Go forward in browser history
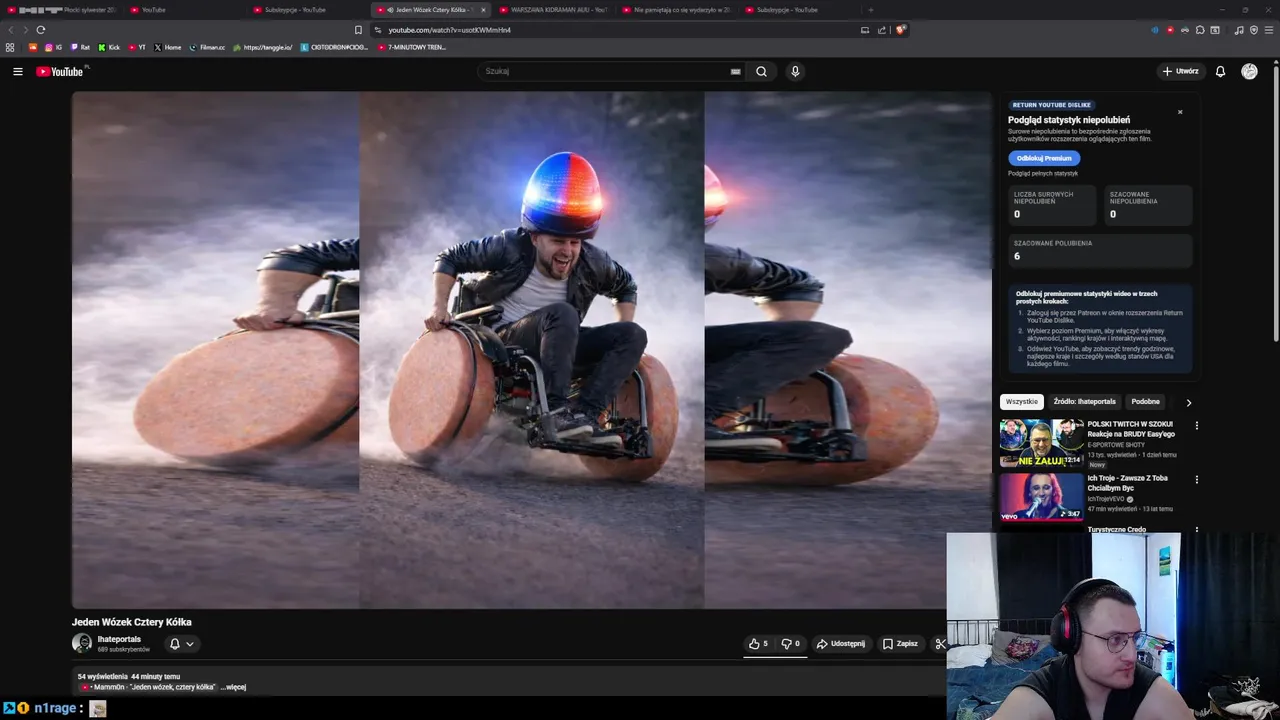 [26, 30]
